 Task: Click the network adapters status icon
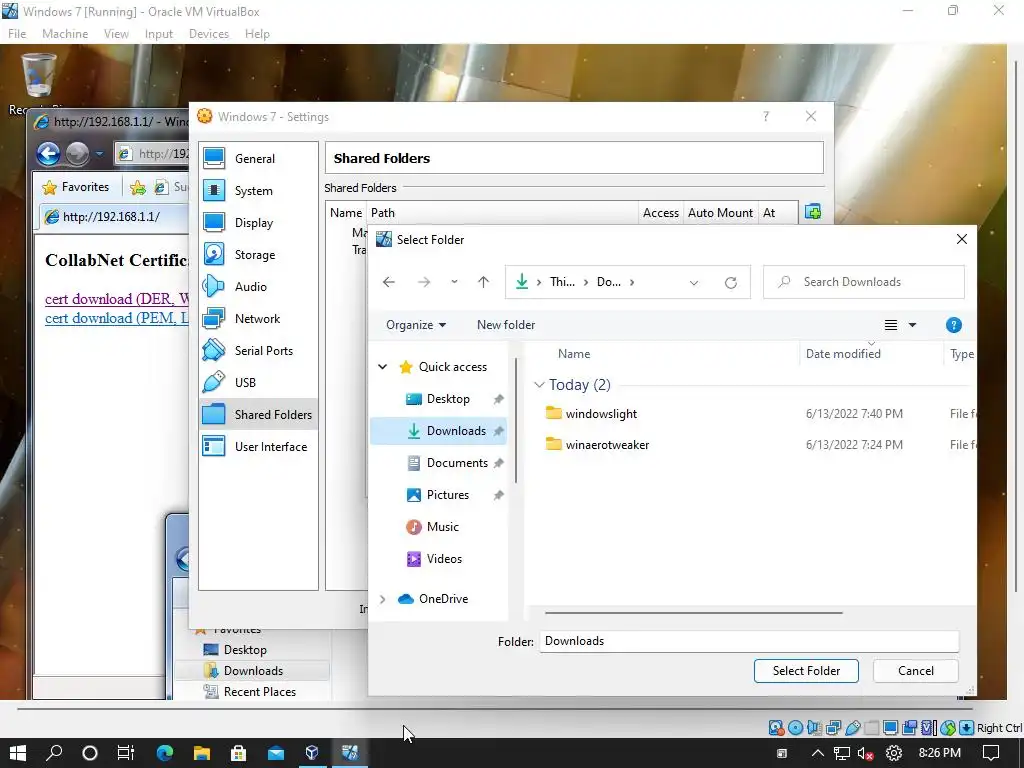[x=833, y=728]
